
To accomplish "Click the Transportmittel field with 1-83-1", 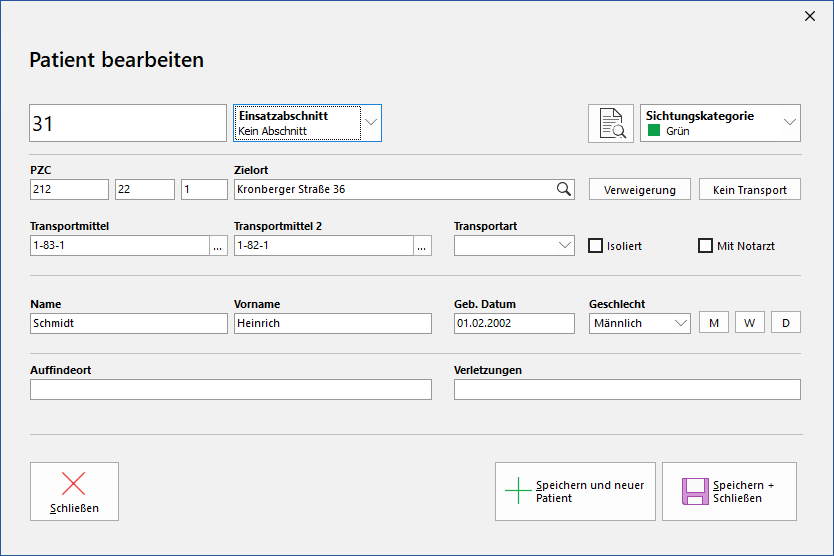I will tap(120, 246).
